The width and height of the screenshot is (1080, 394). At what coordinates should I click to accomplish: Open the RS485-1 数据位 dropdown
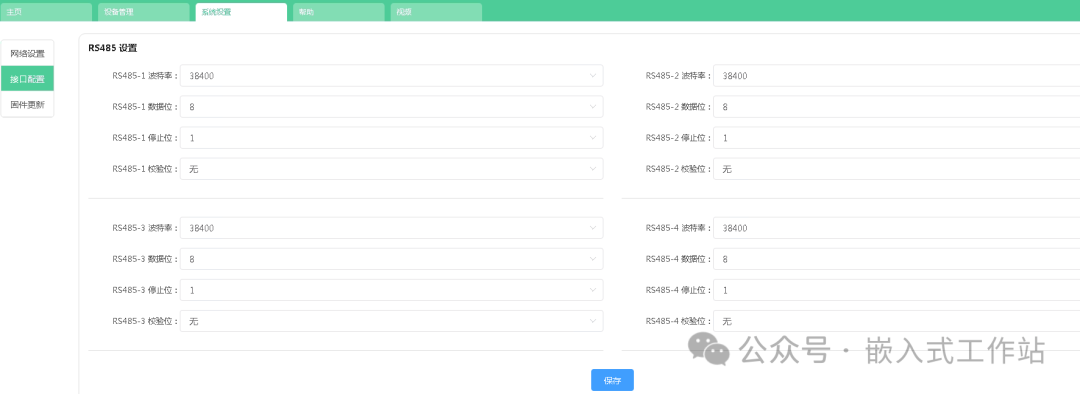coord(391,107)
